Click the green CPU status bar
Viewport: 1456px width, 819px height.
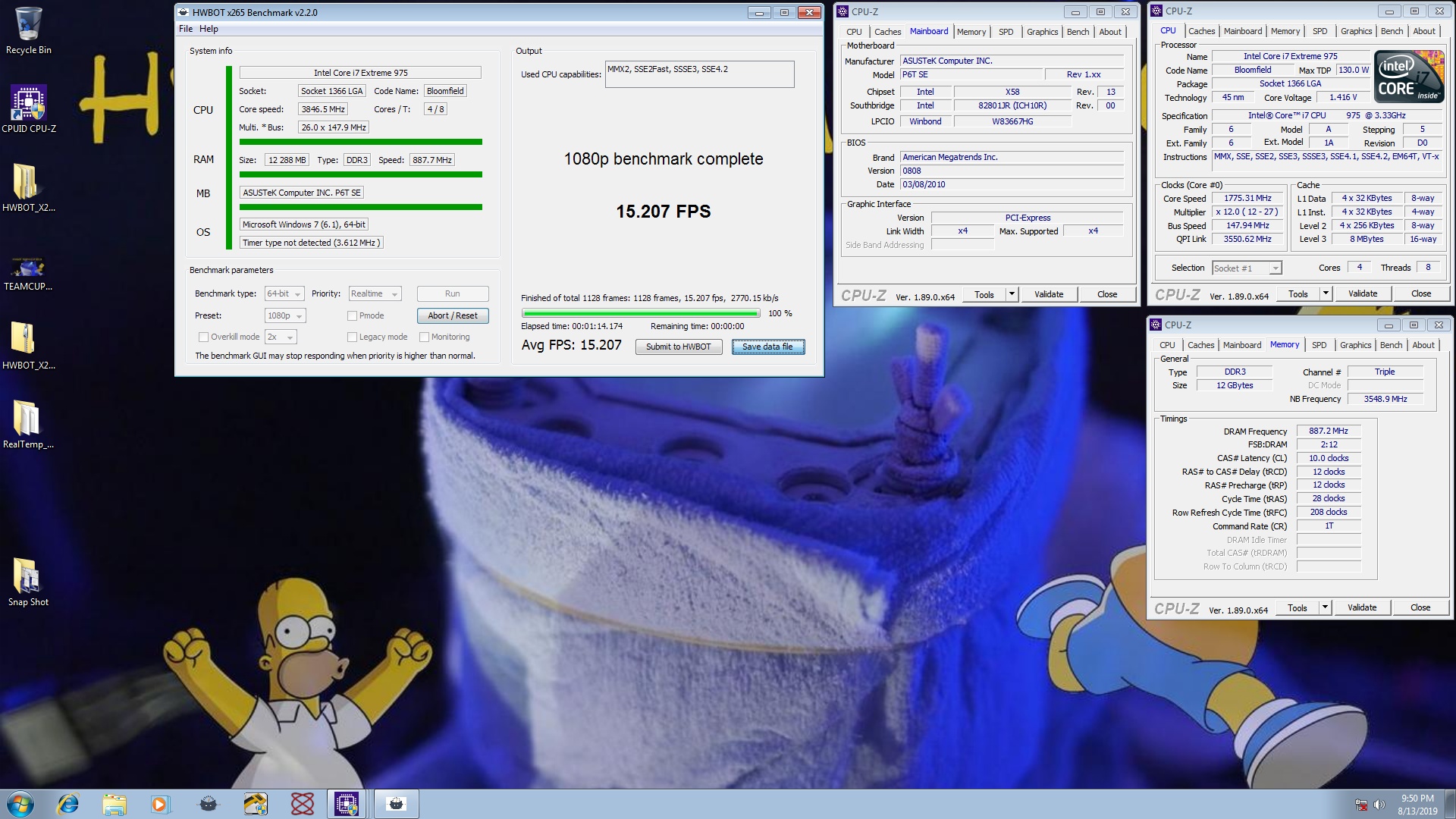point(360,142)
